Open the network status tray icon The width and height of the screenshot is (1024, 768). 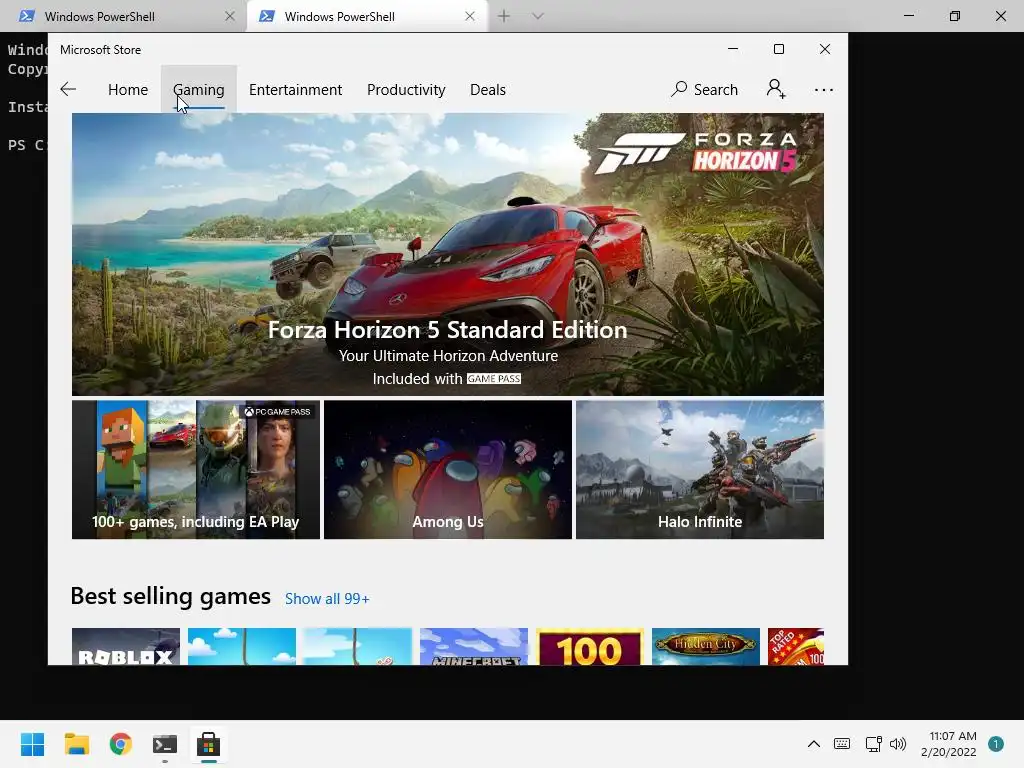[x=873, y=744]
